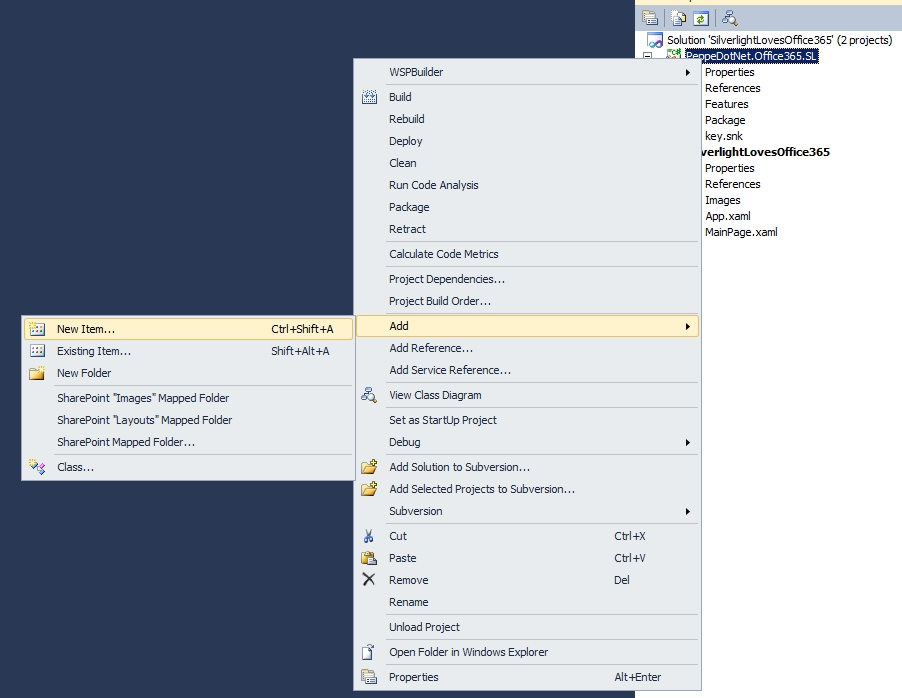Select the Images folder in Solution Explorer
This screenshot has width=902, height=698.
point(723,200)
